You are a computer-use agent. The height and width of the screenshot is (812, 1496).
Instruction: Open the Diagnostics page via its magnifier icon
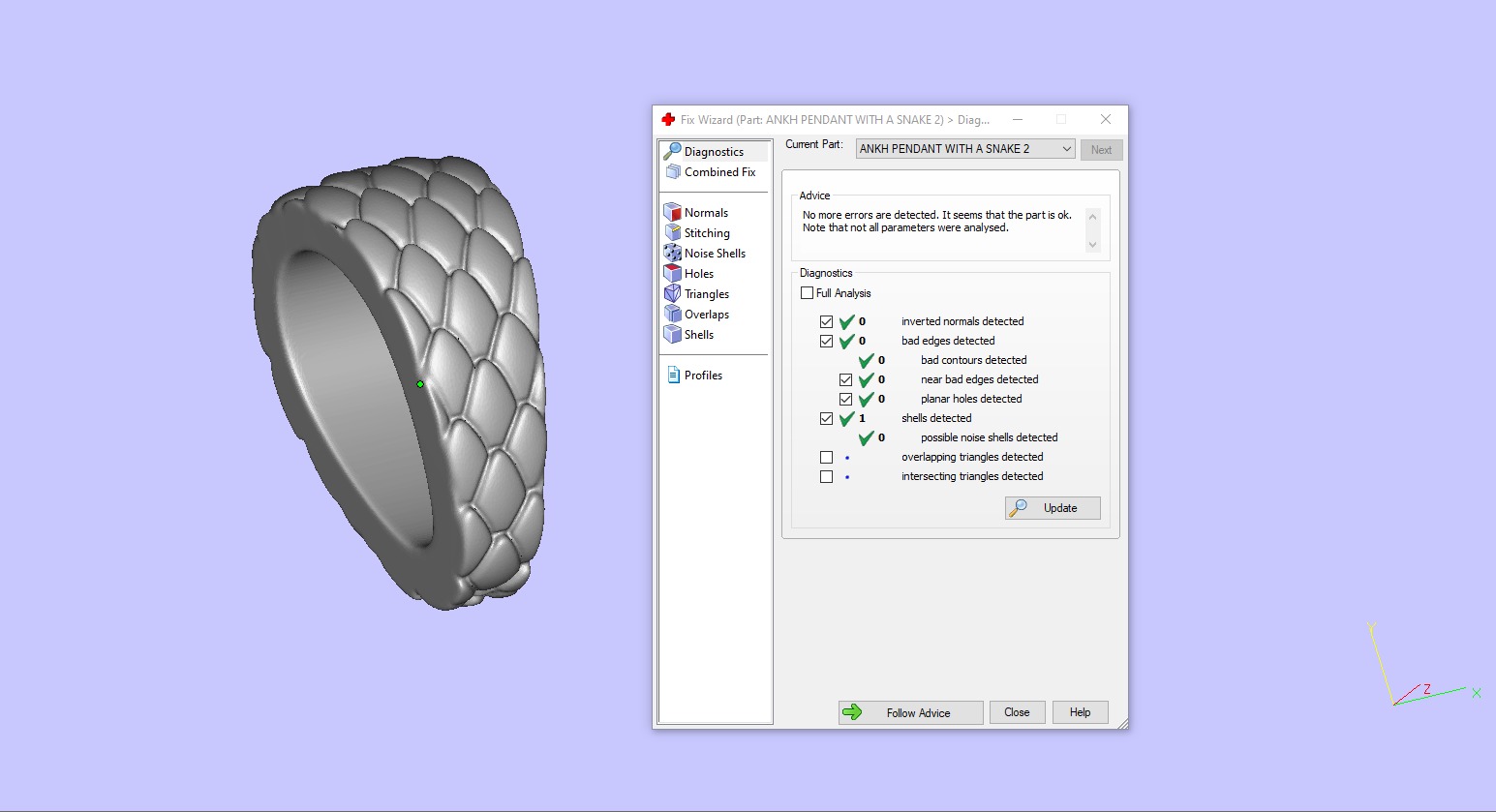coord(672,151)
